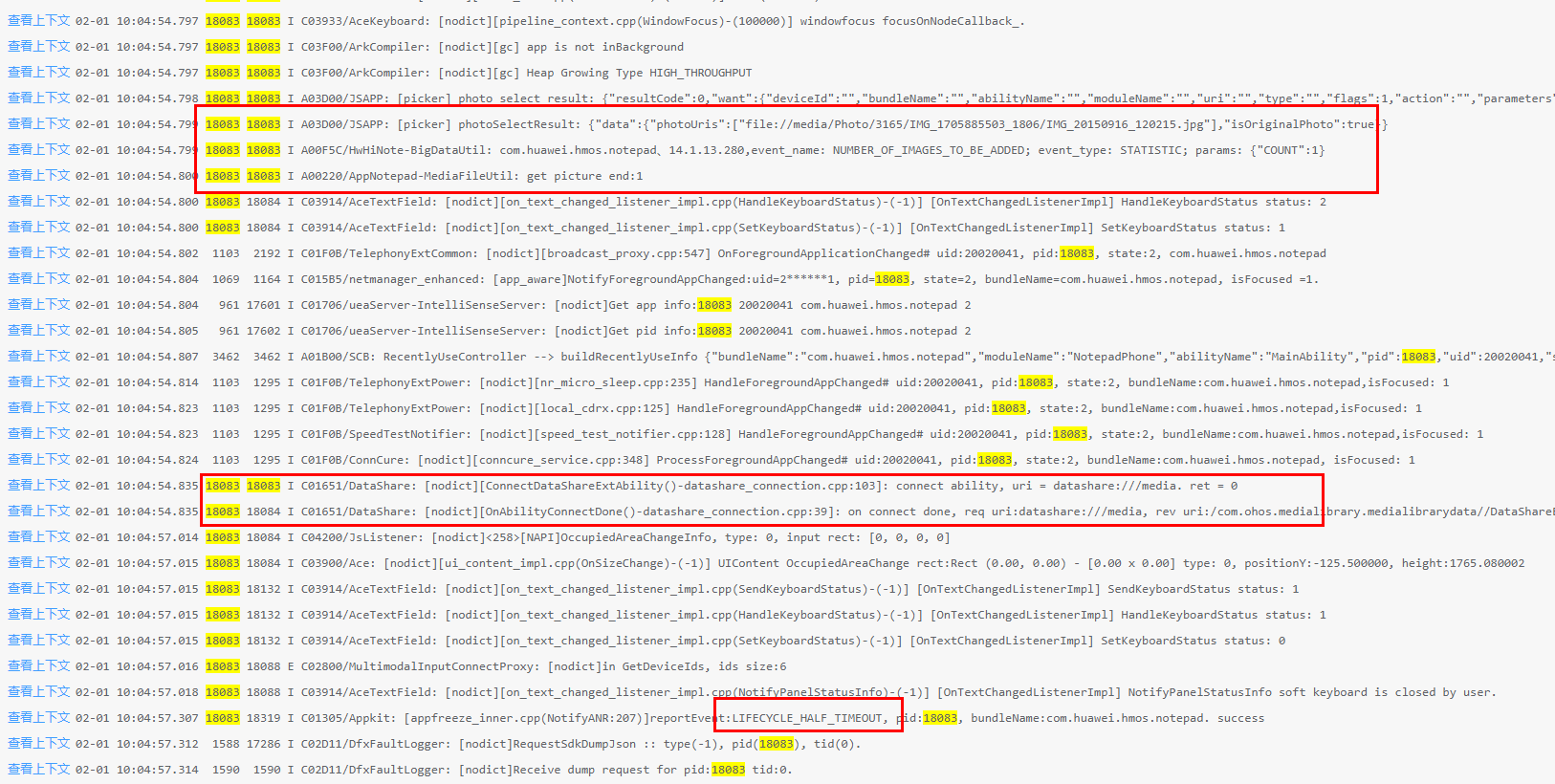Image resolution: width=1555 pixels, height=784 pixels.
Task: View context for RecentlyUseController SCB line
Action: [x=38, y=356]
